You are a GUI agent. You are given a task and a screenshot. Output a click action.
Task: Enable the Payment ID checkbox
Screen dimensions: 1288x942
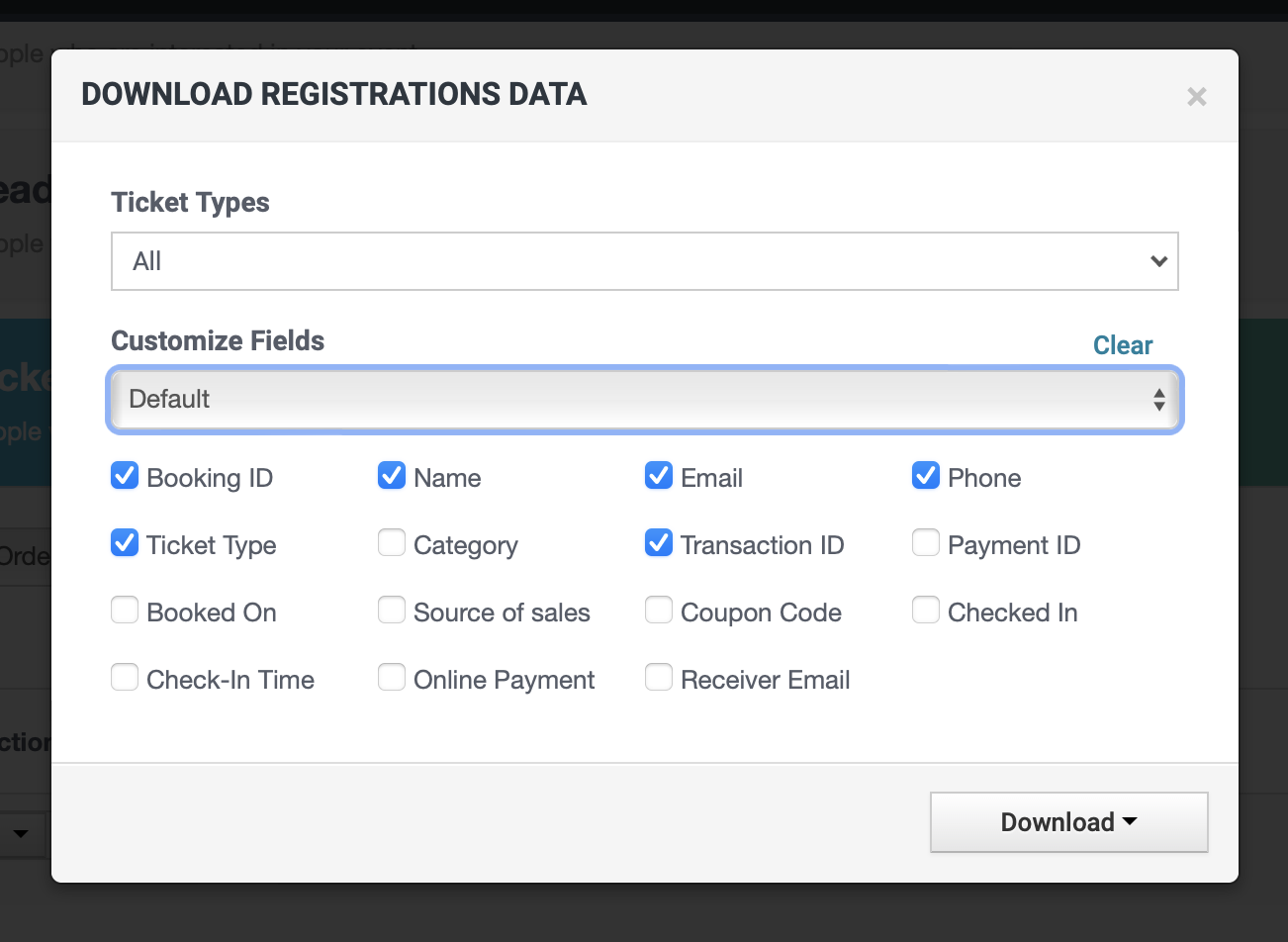coord(926,542)
